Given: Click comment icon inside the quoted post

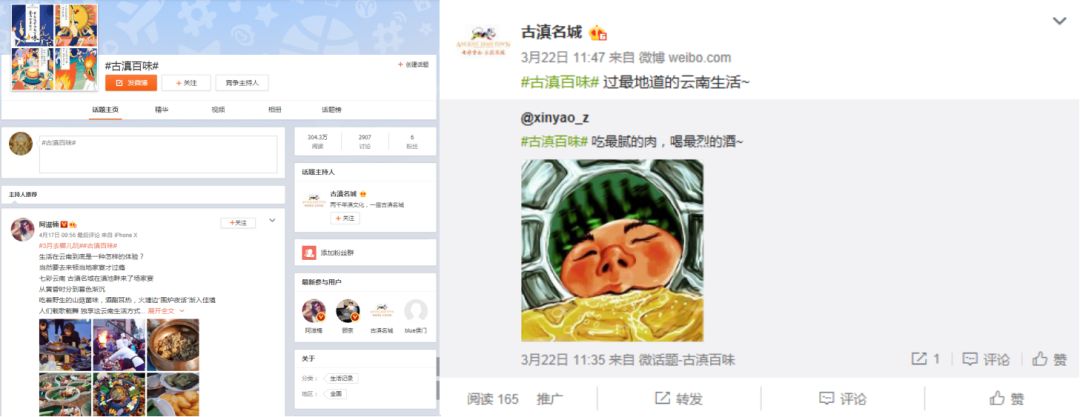Looking at the screenshot, I should point(970,359).
